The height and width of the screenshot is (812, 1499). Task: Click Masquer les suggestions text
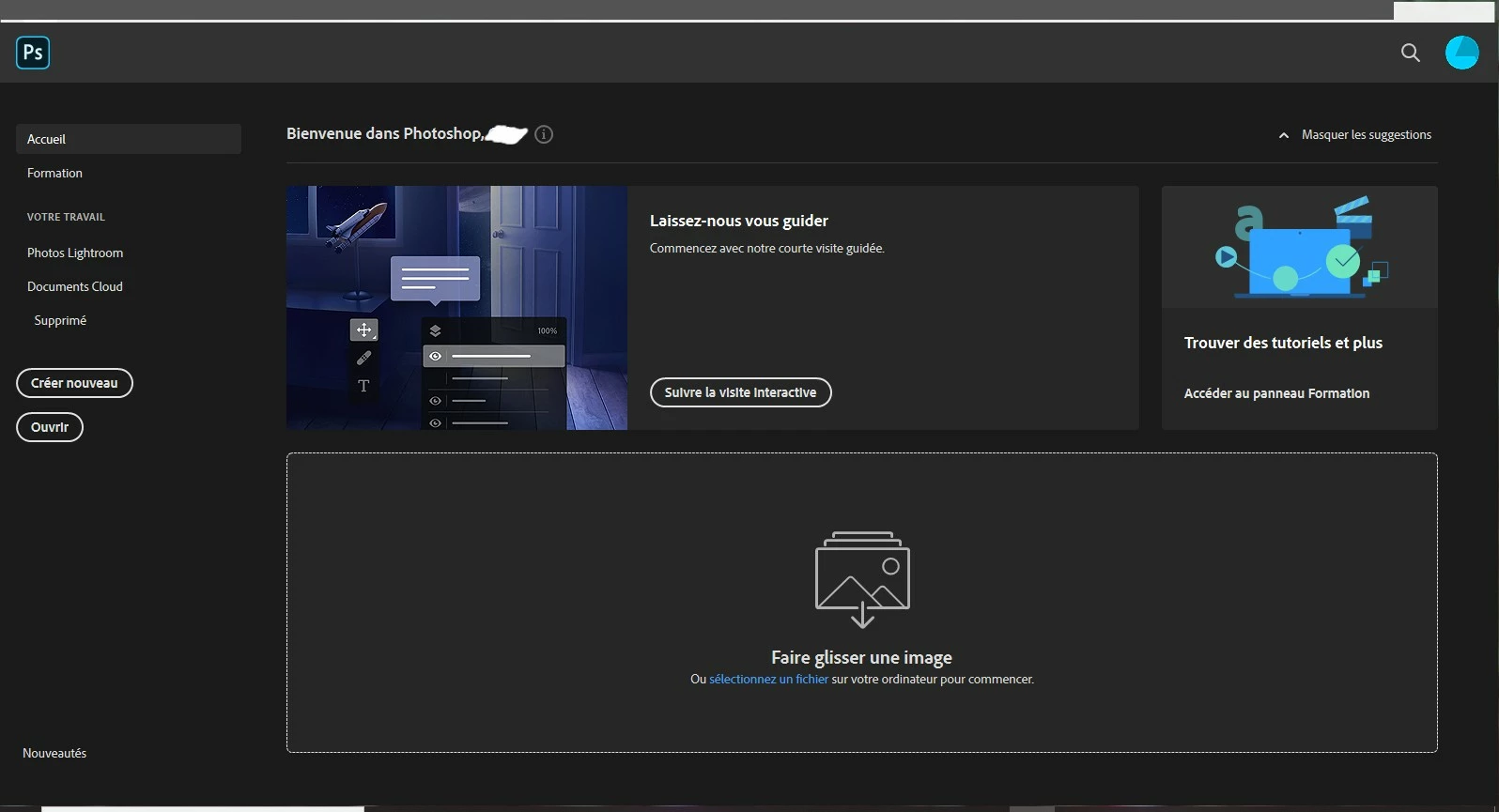click(x=1366, y=135)
